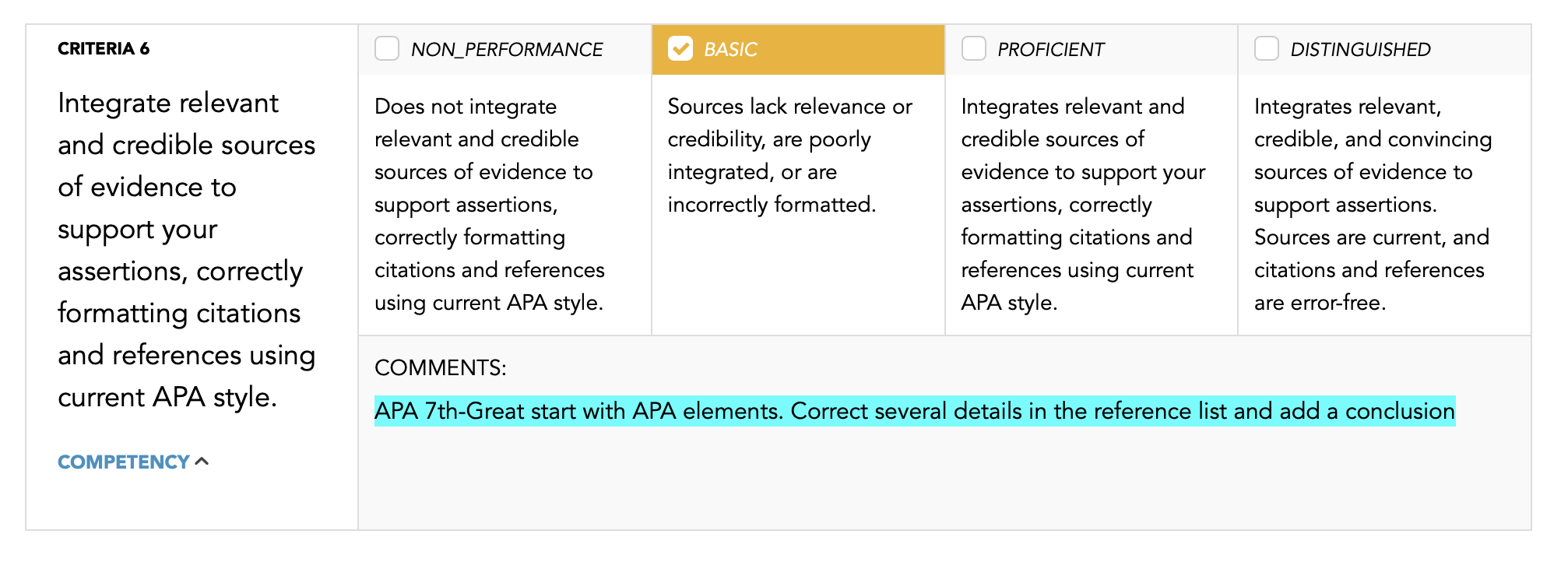Click the PROFICIENT column label

click(x=1050, y=50)
